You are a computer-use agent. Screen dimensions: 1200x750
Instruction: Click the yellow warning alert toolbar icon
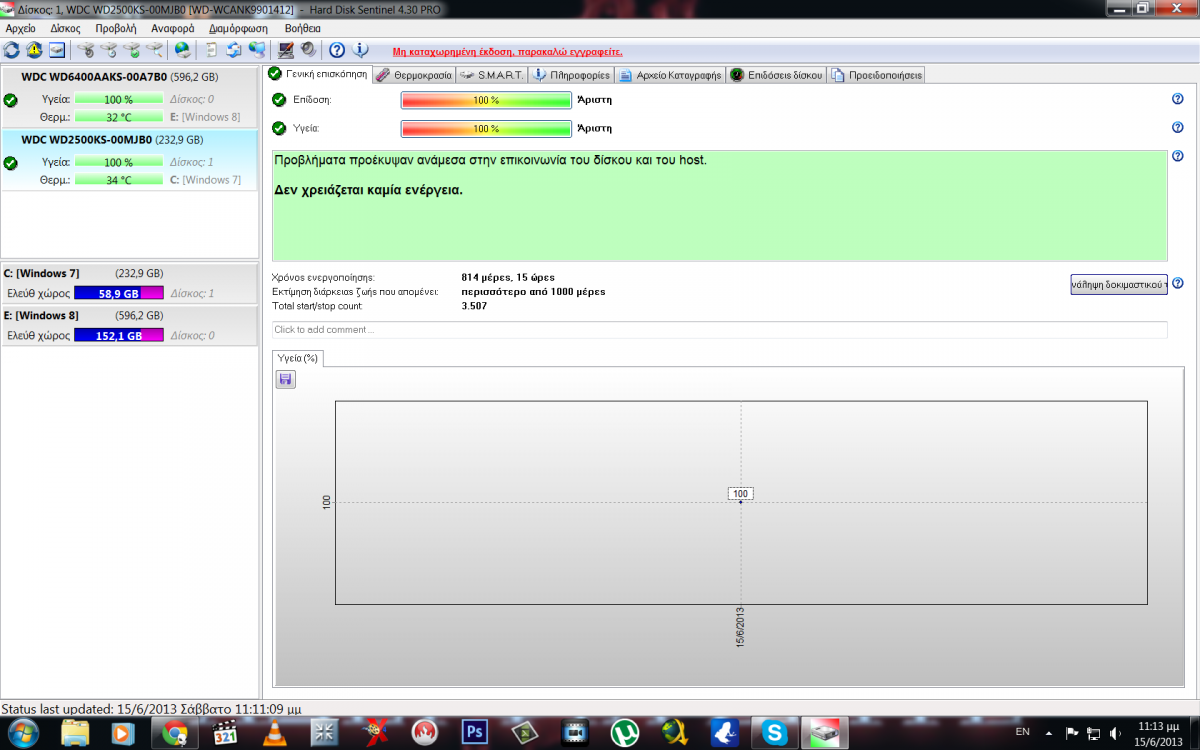(x=34, y=49)
